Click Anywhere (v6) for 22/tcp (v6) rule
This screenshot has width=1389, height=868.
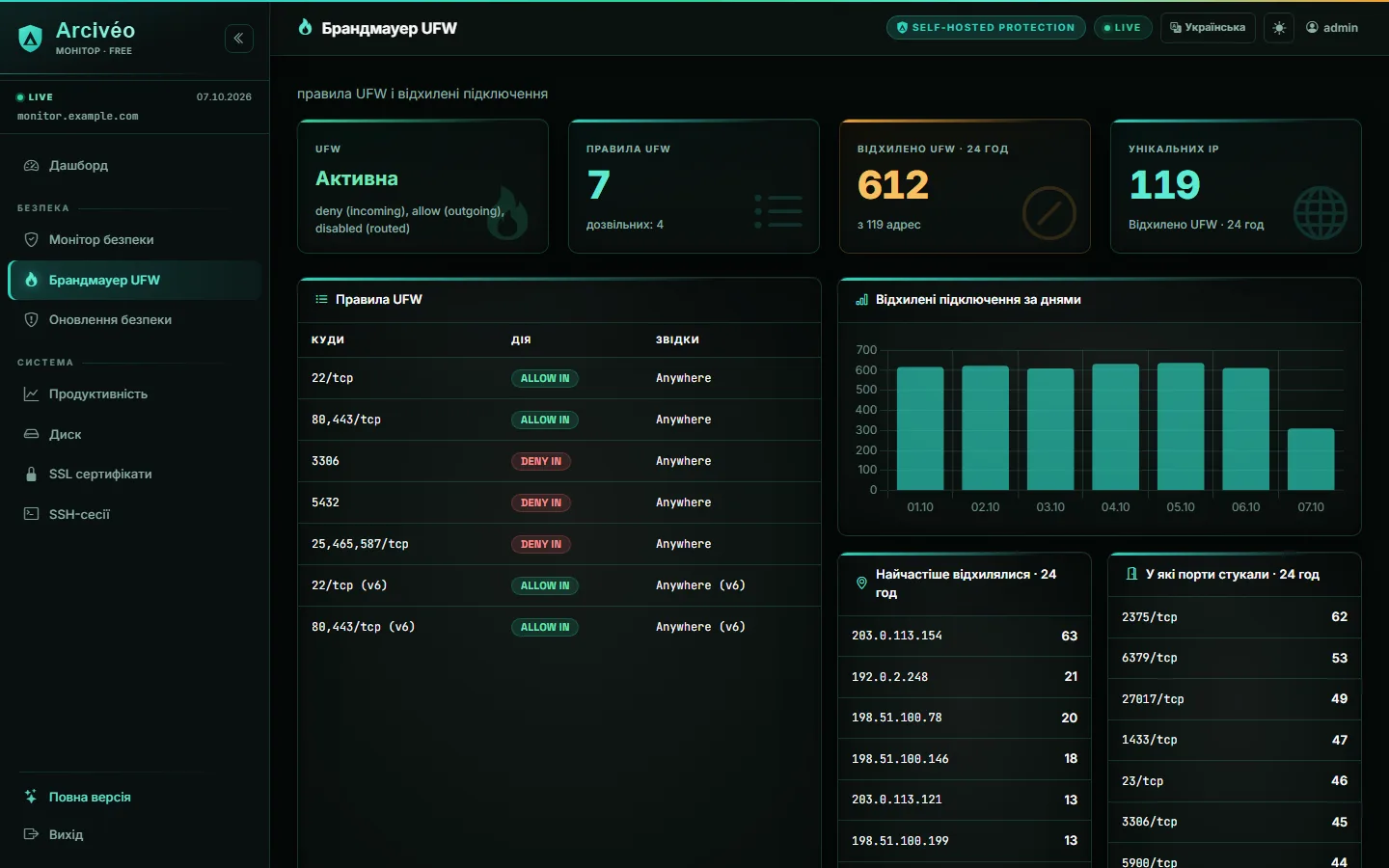click(700, 585)
